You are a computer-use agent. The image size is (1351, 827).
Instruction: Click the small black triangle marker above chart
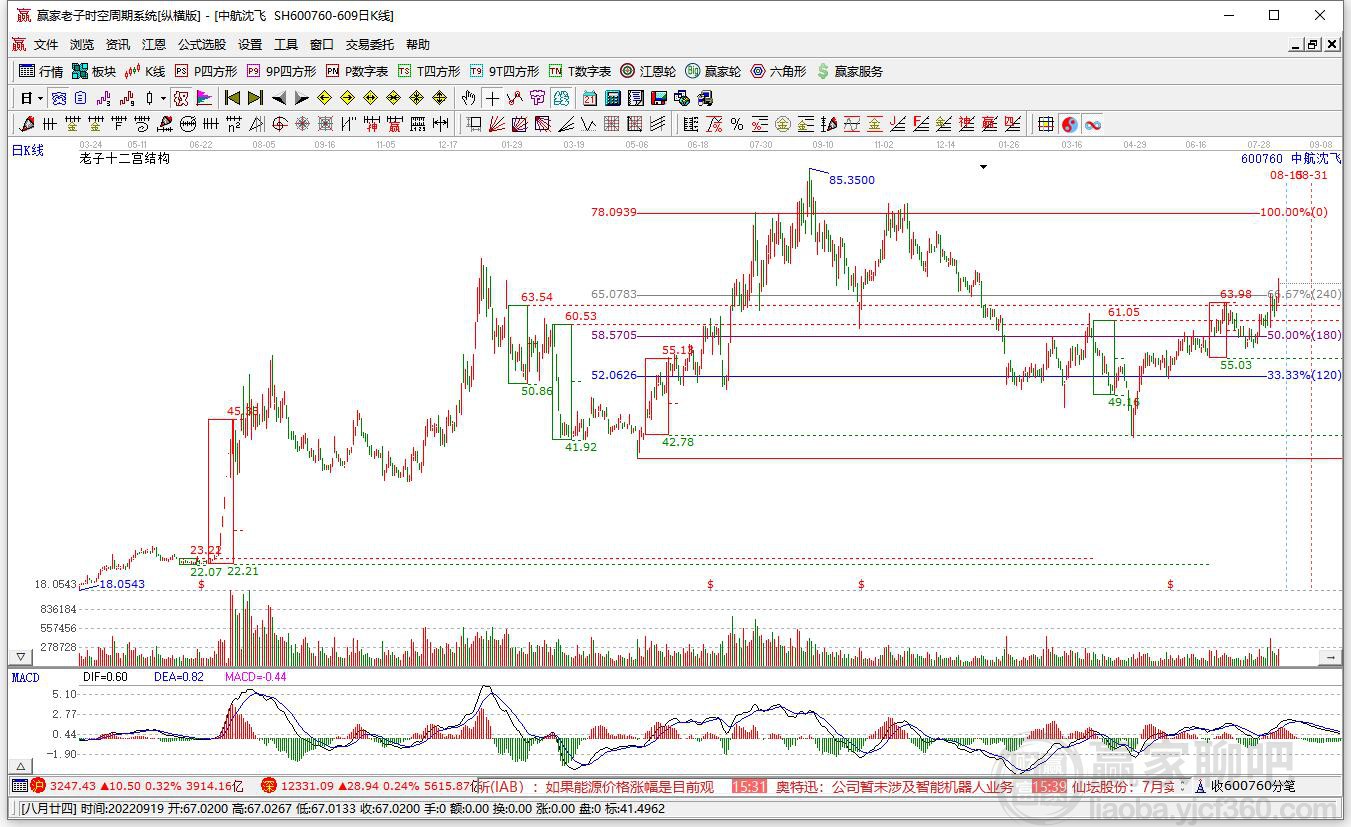[983, 167]
